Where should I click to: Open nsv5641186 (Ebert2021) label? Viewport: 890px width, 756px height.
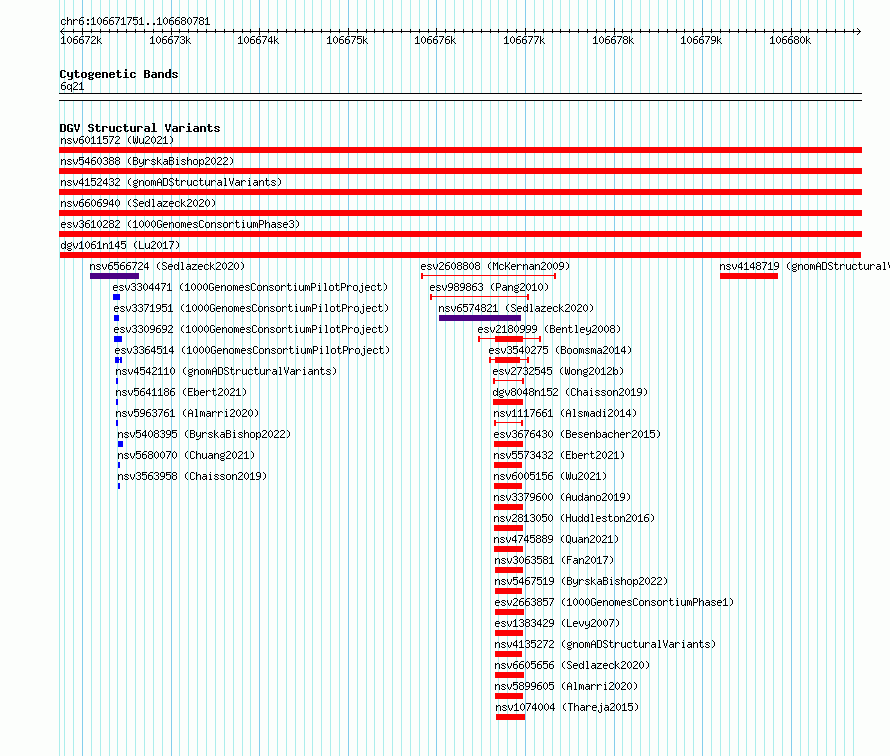pos(181,392)
